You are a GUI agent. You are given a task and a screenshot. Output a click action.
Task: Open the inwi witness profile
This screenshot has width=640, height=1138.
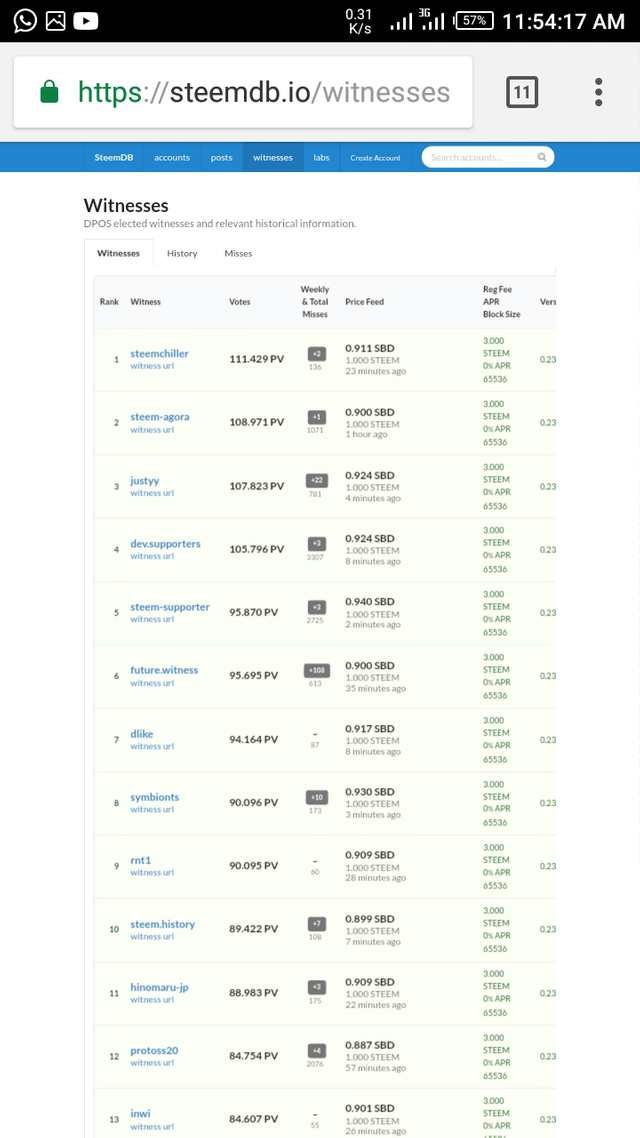click(x=141, y=1113)
